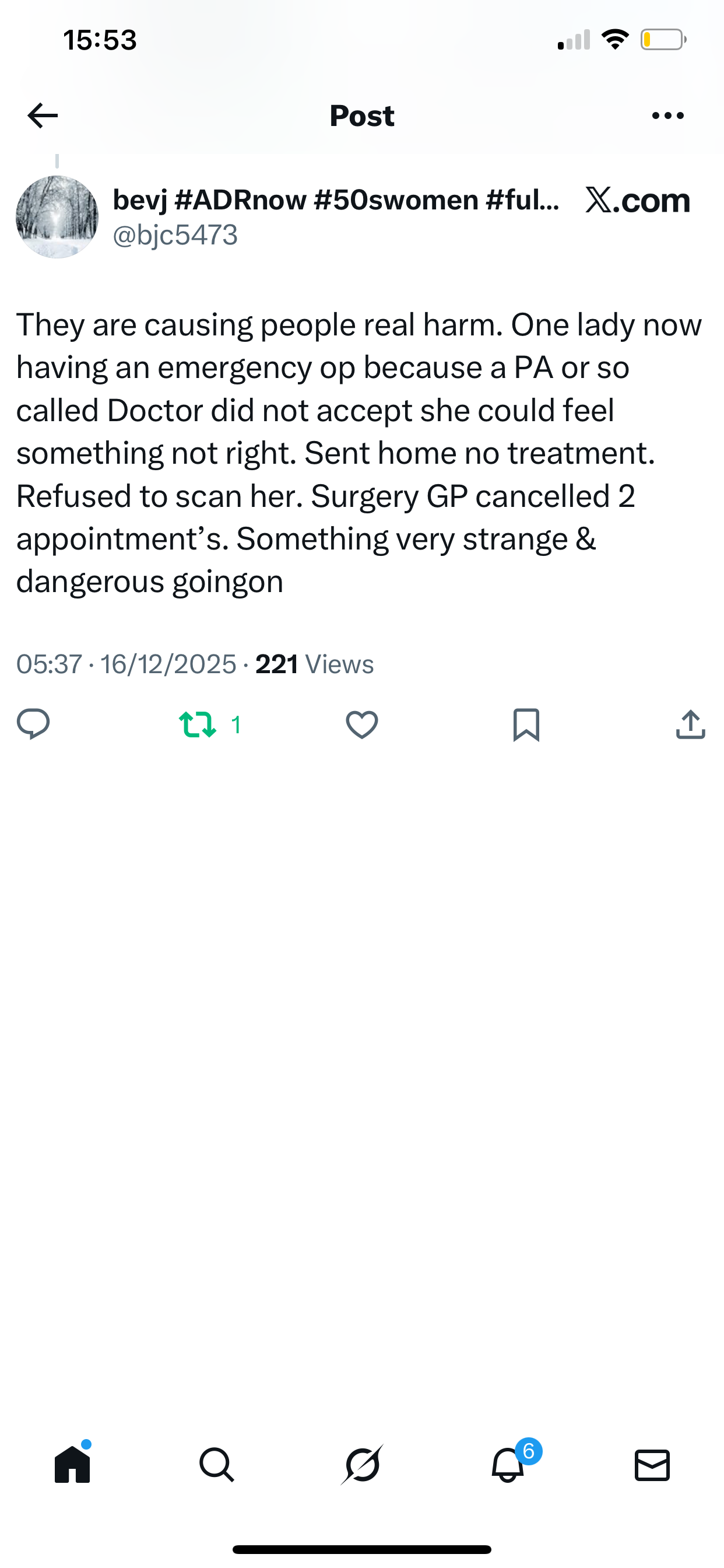
Task: Tap the home indicator bar
Action: point(362,1549)
